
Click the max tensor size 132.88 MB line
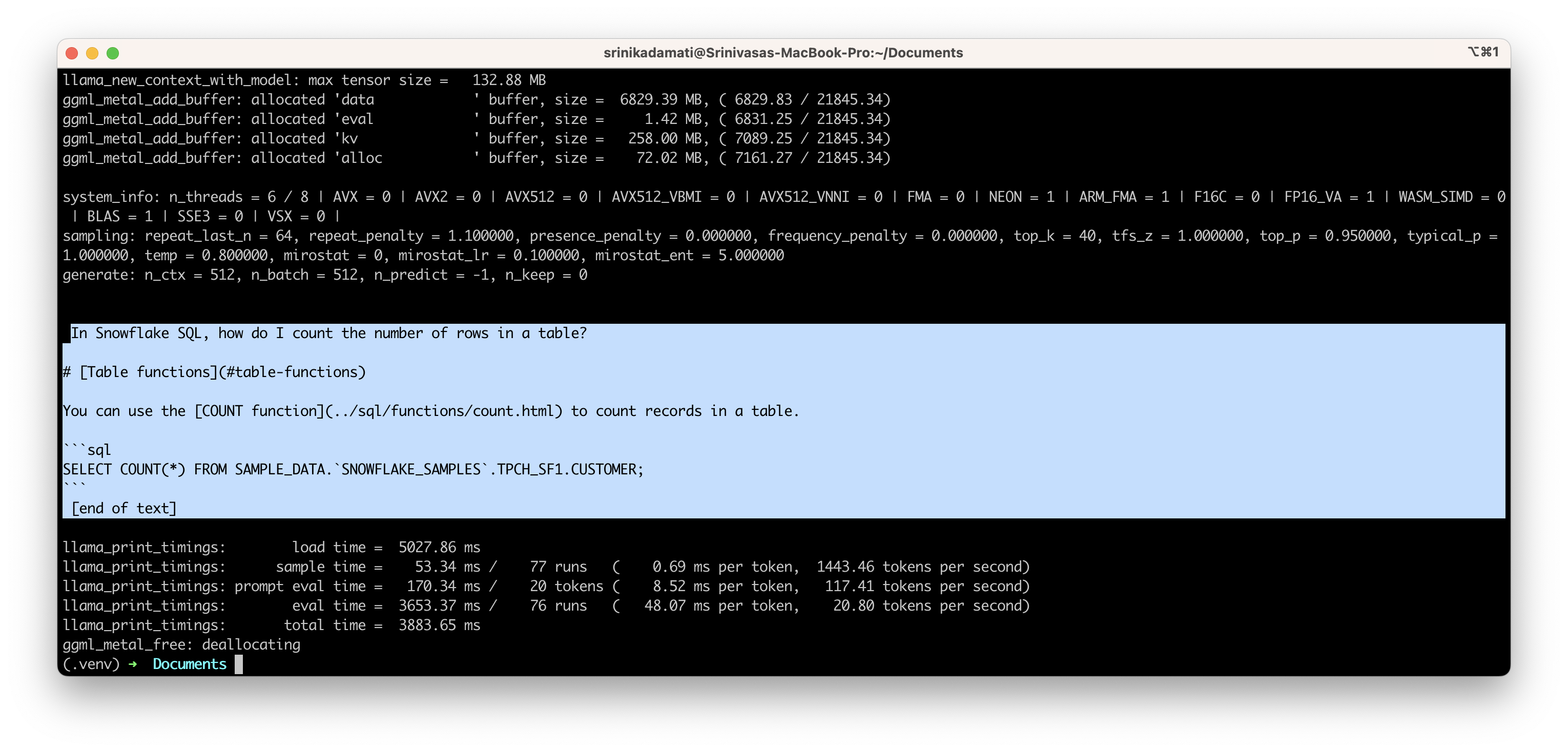point(304,80)
